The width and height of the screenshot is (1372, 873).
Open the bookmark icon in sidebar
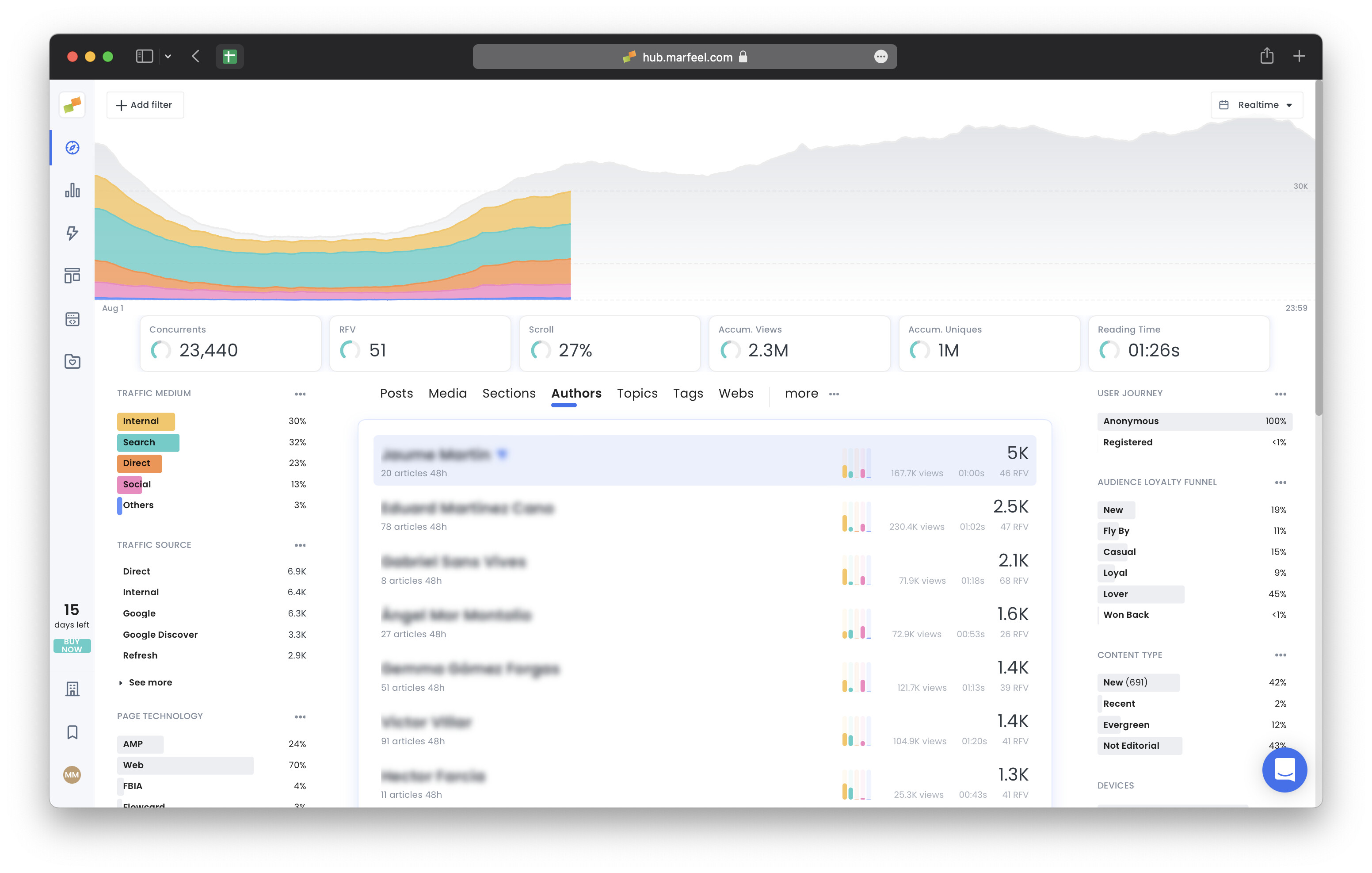(72, 731)
